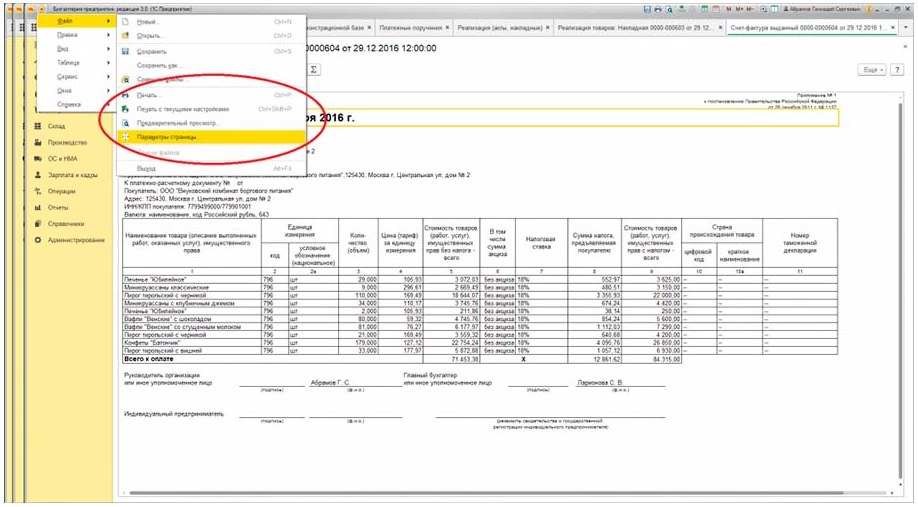Click the question mark help button
Viewport: 918px width, 507px height.
tap(896, 70)
